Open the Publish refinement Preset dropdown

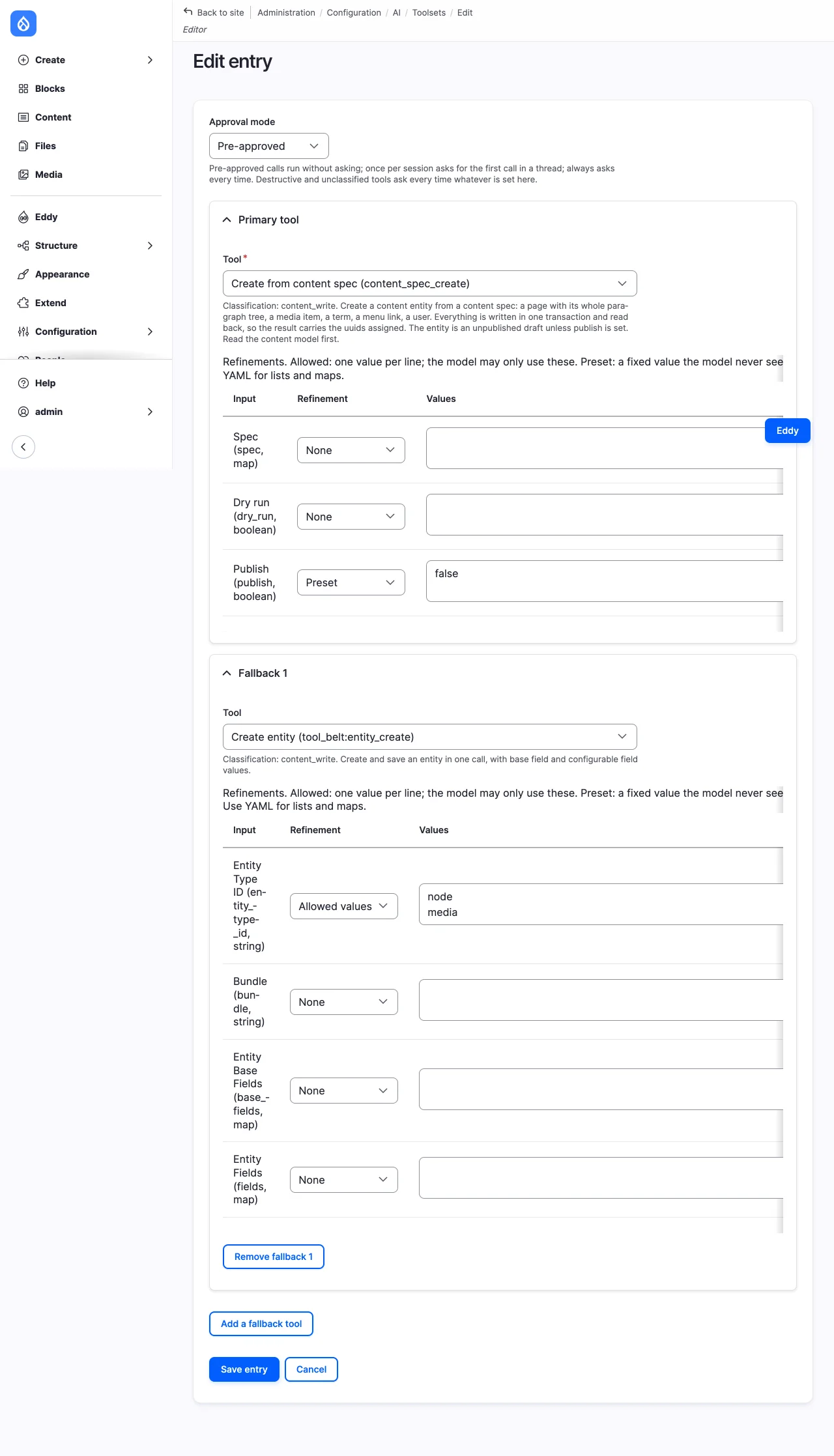pos(351,582)
